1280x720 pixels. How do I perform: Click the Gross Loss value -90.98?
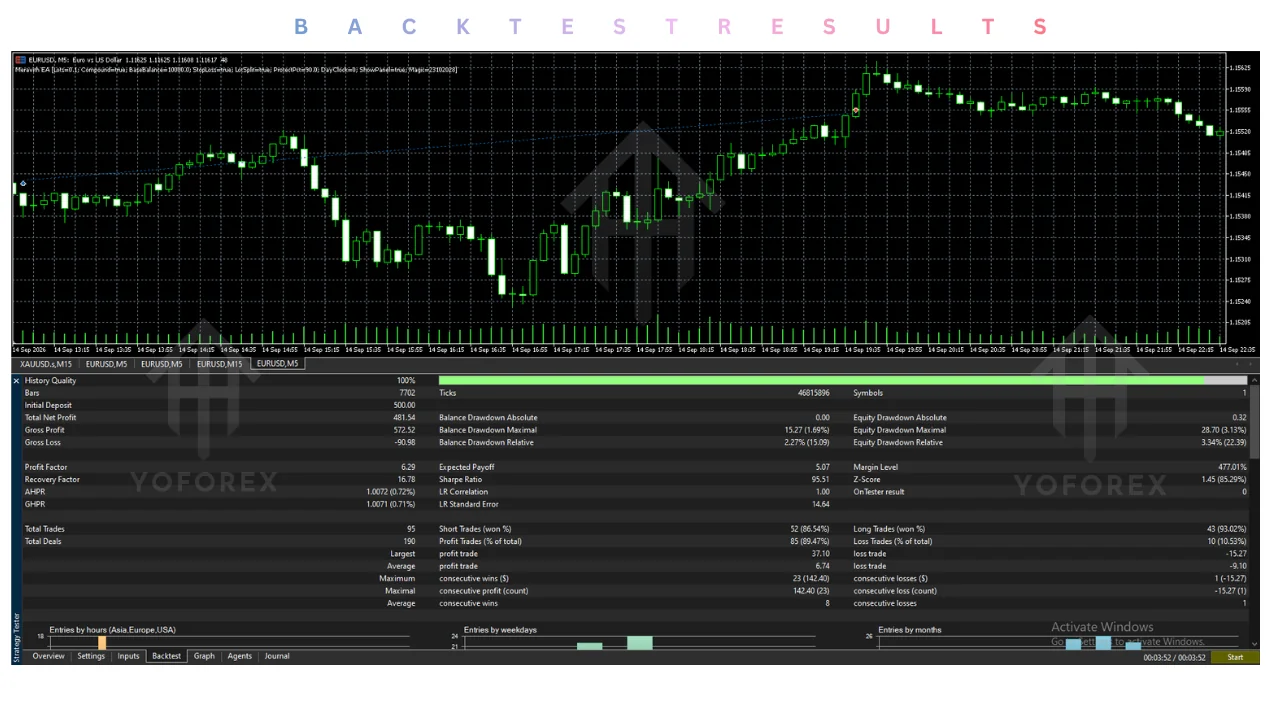[x=404, y=442]
